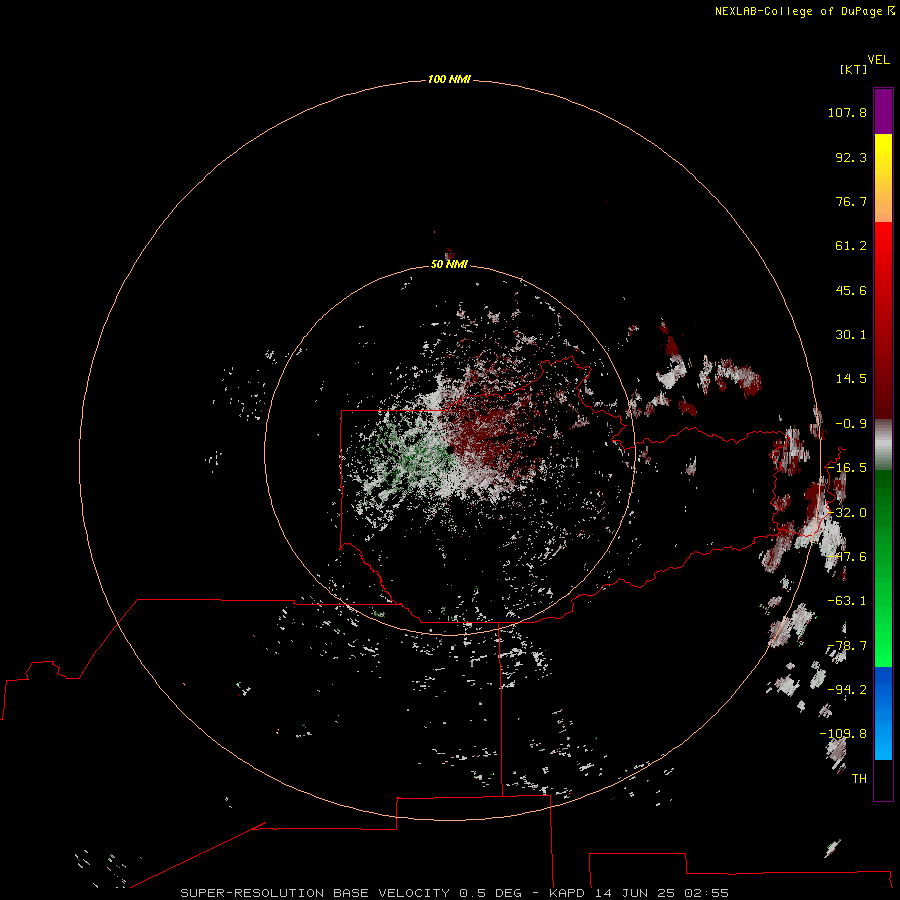This screenshot has width=900, height=900.
Task: Click the 50 NMI range ring label
Action: [x=449, y=264]
